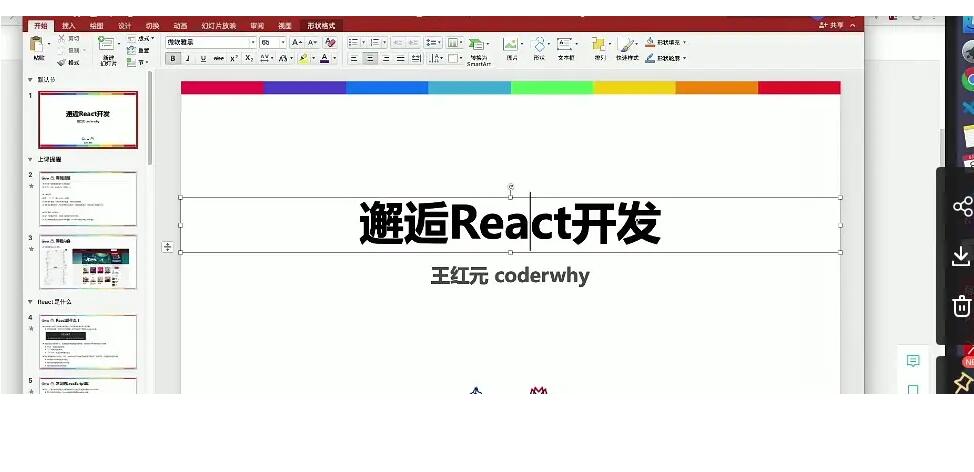Open the Arrange tool
This screenshot has height=472, width=974.
coord(599,44)
